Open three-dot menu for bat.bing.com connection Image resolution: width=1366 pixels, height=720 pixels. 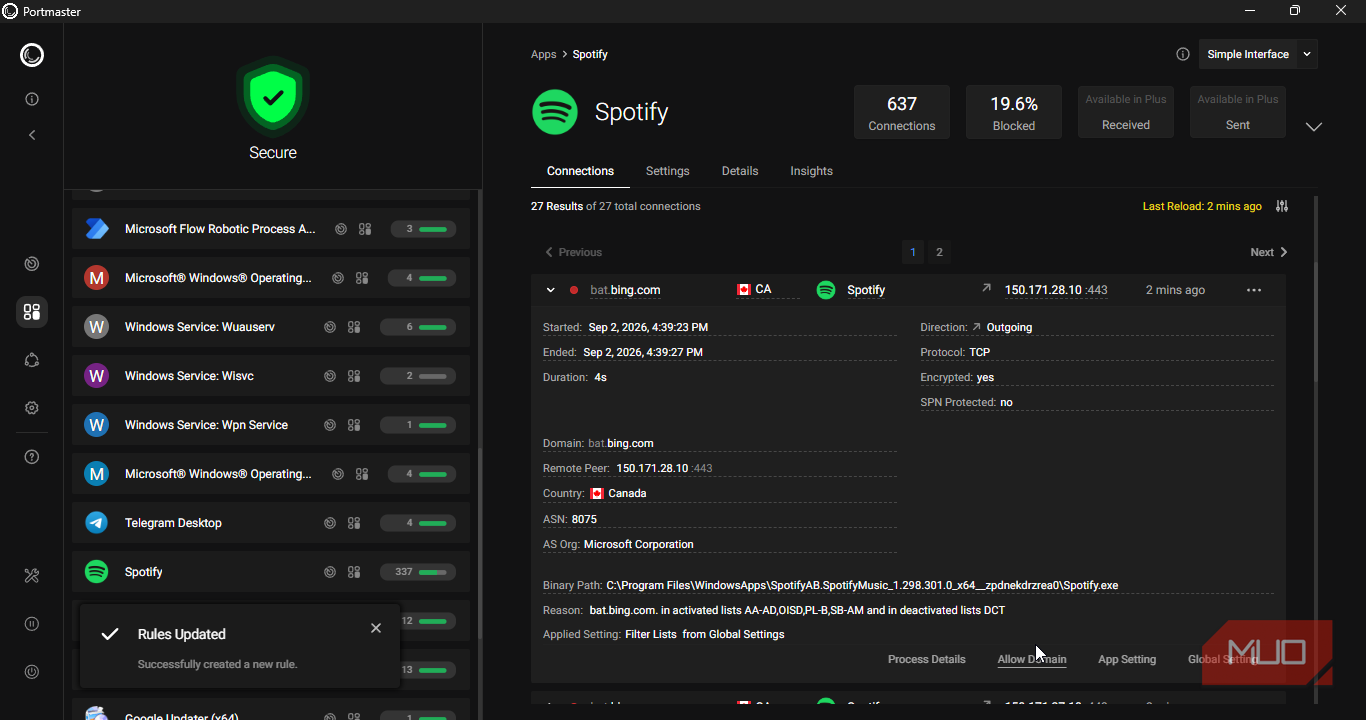point(1254,290)
